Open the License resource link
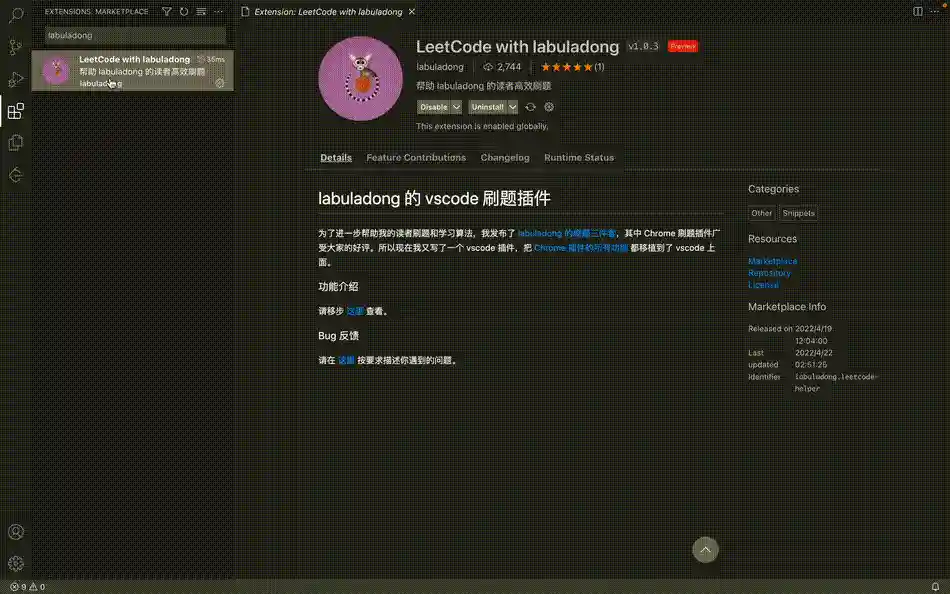 pos(763,284)
